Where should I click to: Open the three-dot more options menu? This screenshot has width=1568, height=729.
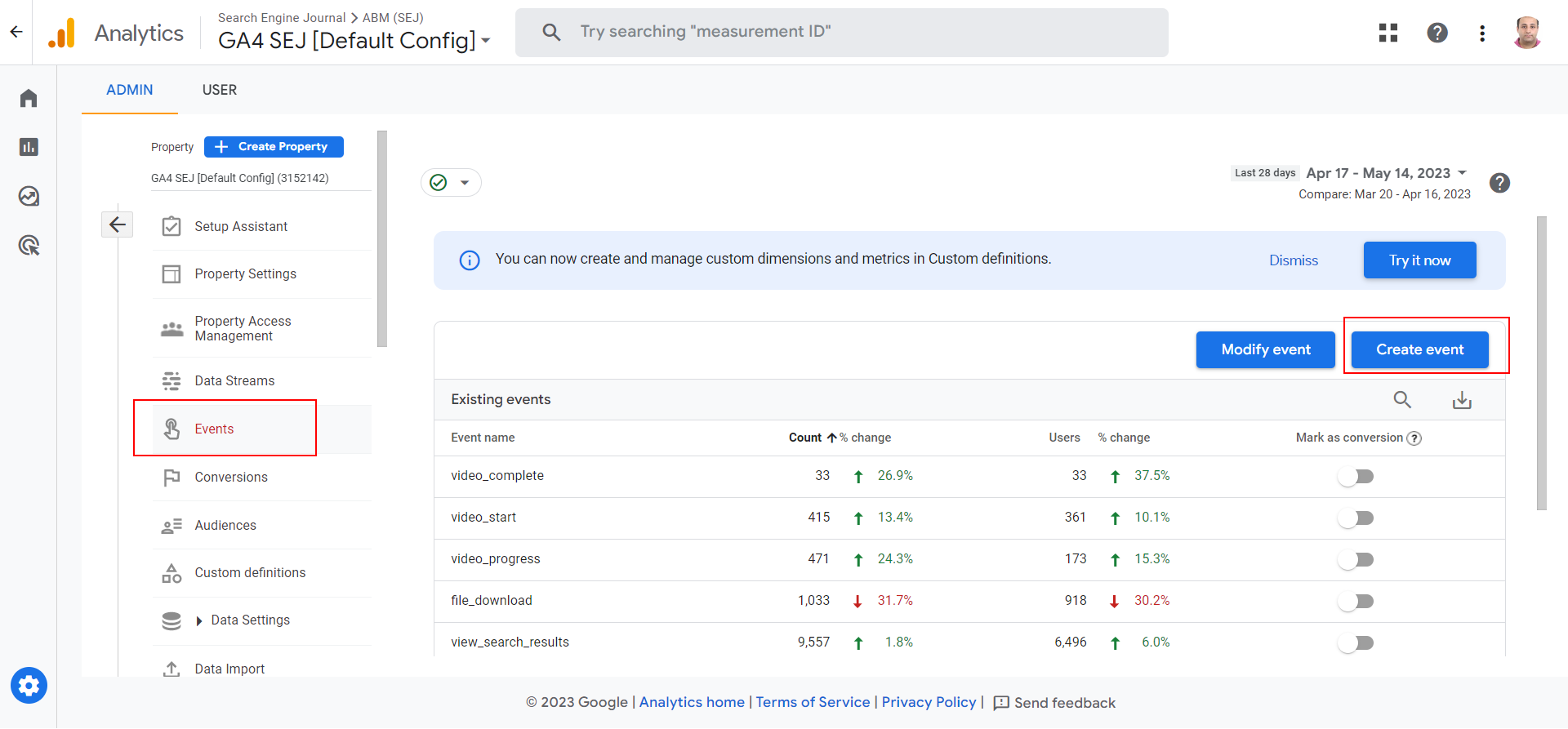pos(1482,33)
